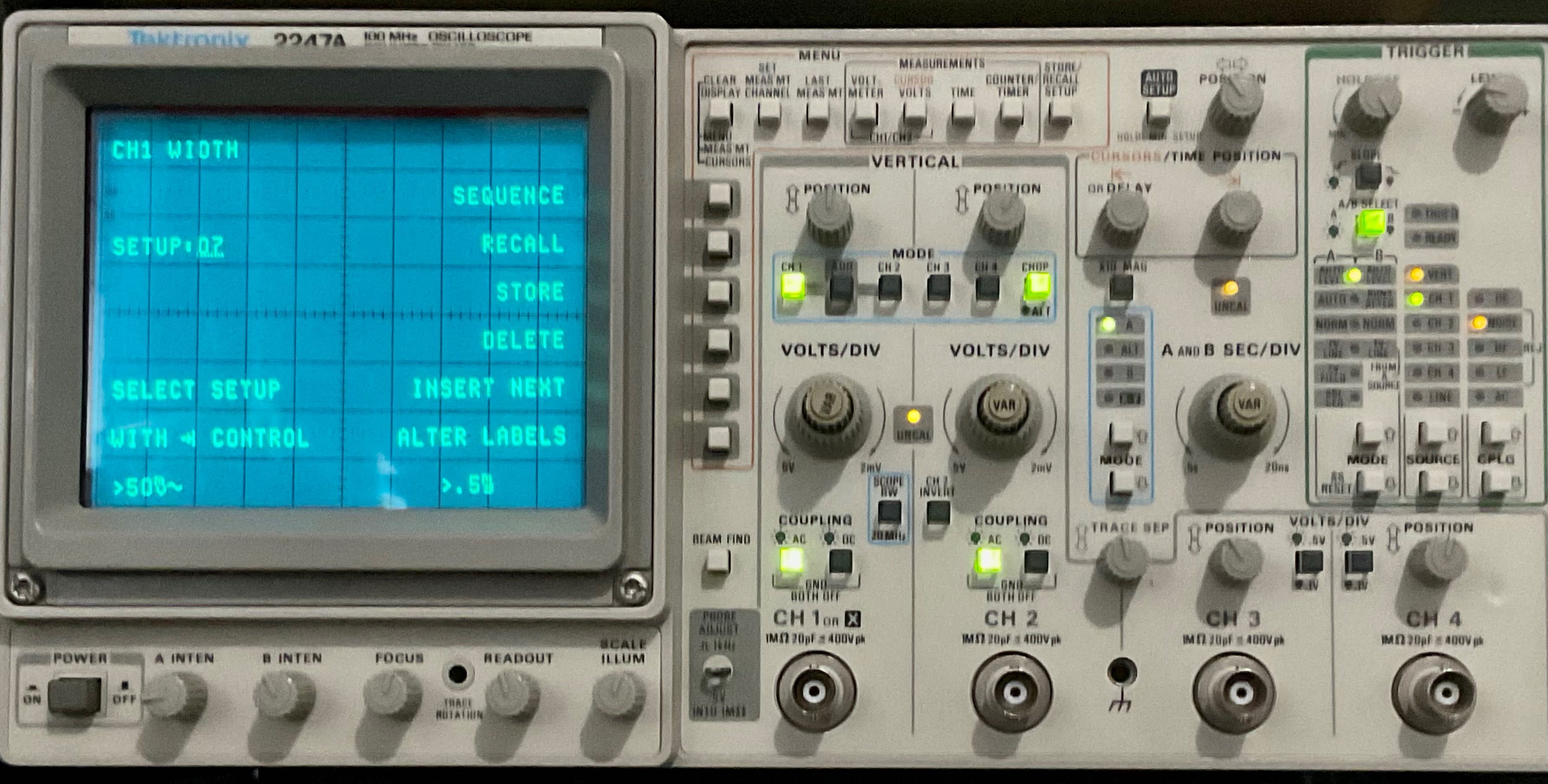1548x784 pixels.
Task: Push the horizontal MODE up button
Action: [x=1121, y=434]
